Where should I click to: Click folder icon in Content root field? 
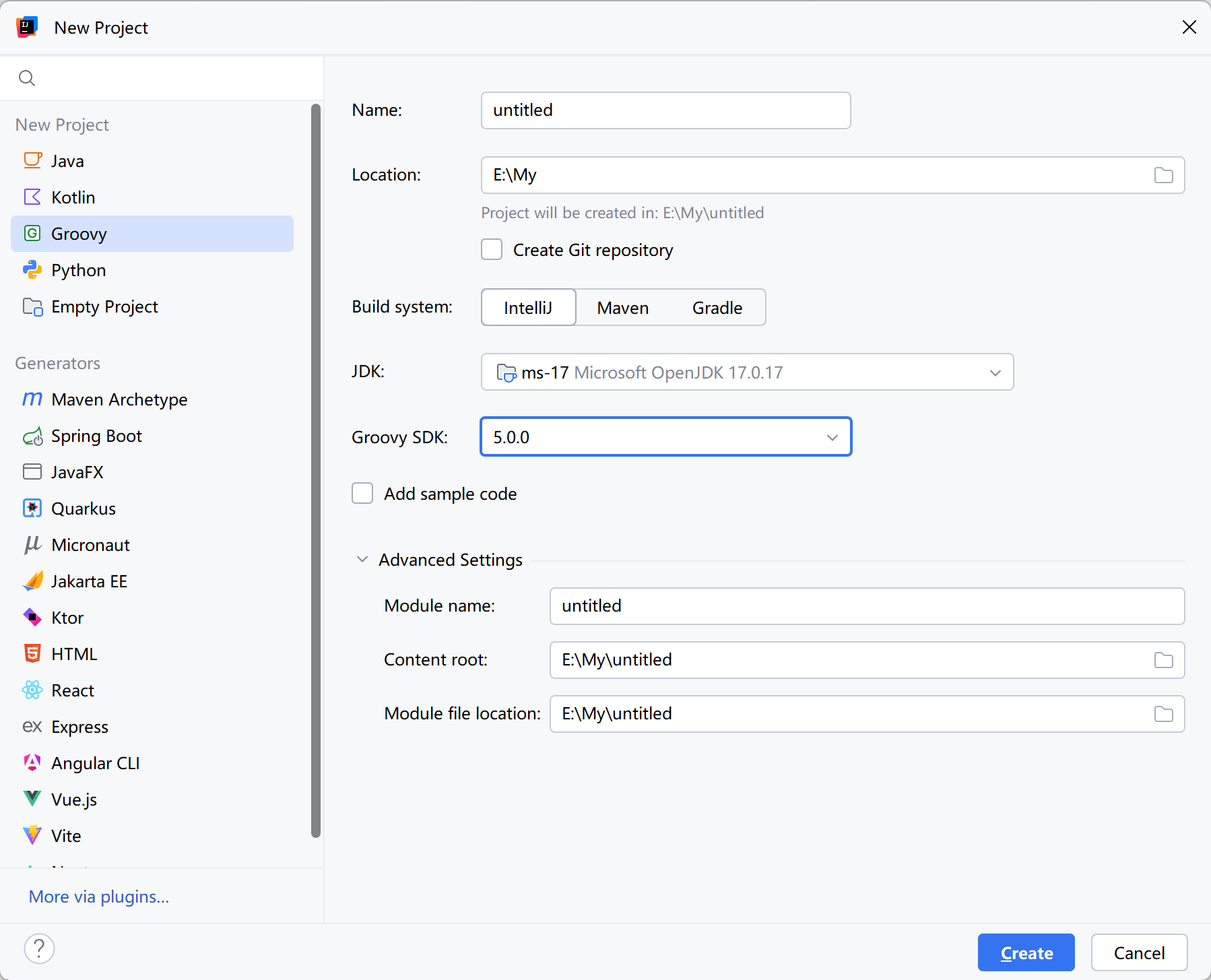pyautogui.click(x=1163, y=660)
